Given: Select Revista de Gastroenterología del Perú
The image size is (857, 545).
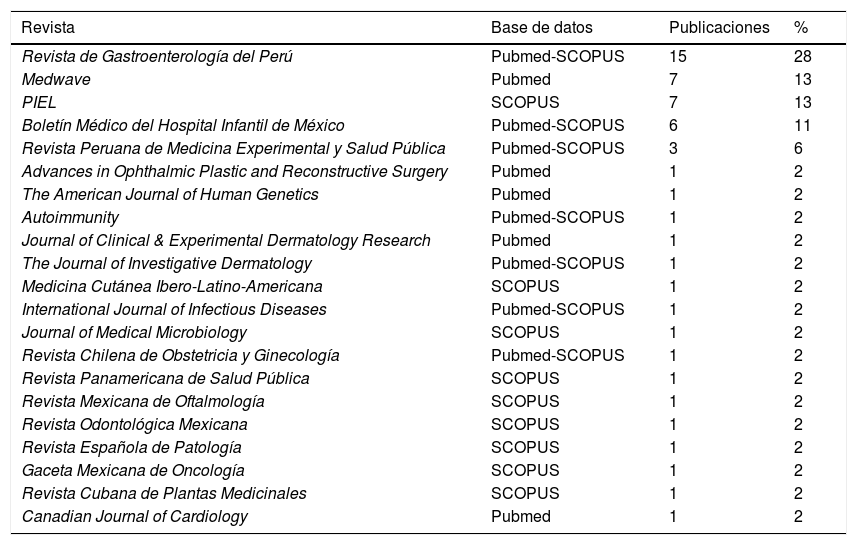Looking at the screenshot, I should [x=157, y=57].
